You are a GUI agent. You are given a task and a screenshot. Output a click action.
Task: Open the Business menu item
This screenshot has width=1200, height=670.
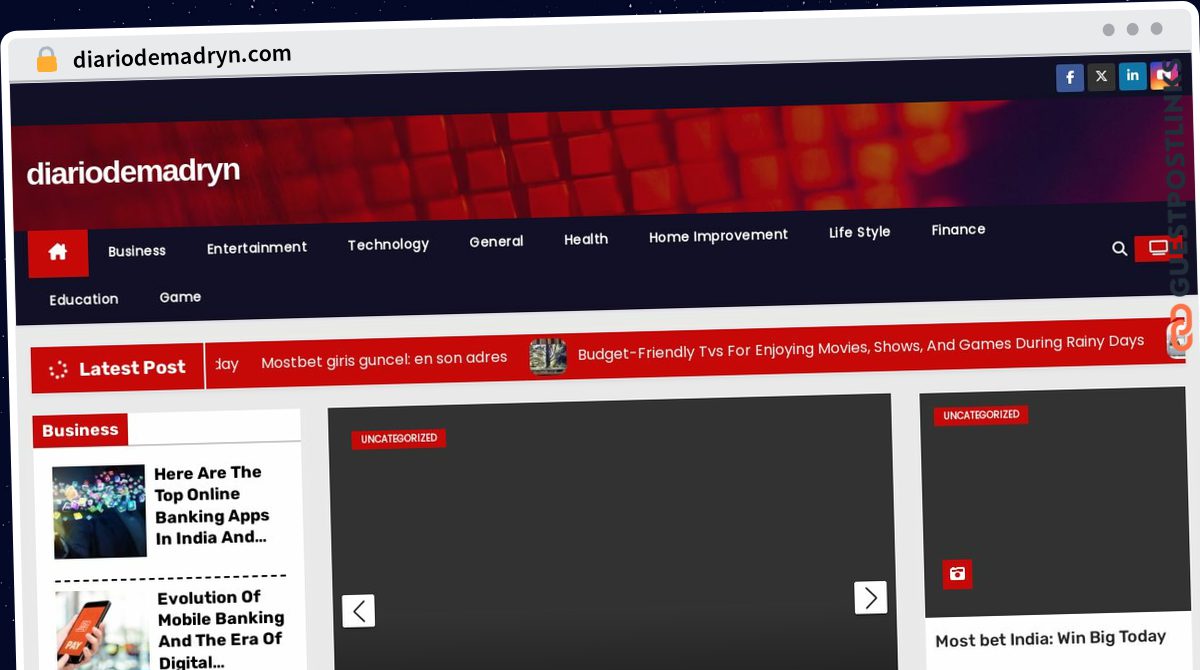137,251
